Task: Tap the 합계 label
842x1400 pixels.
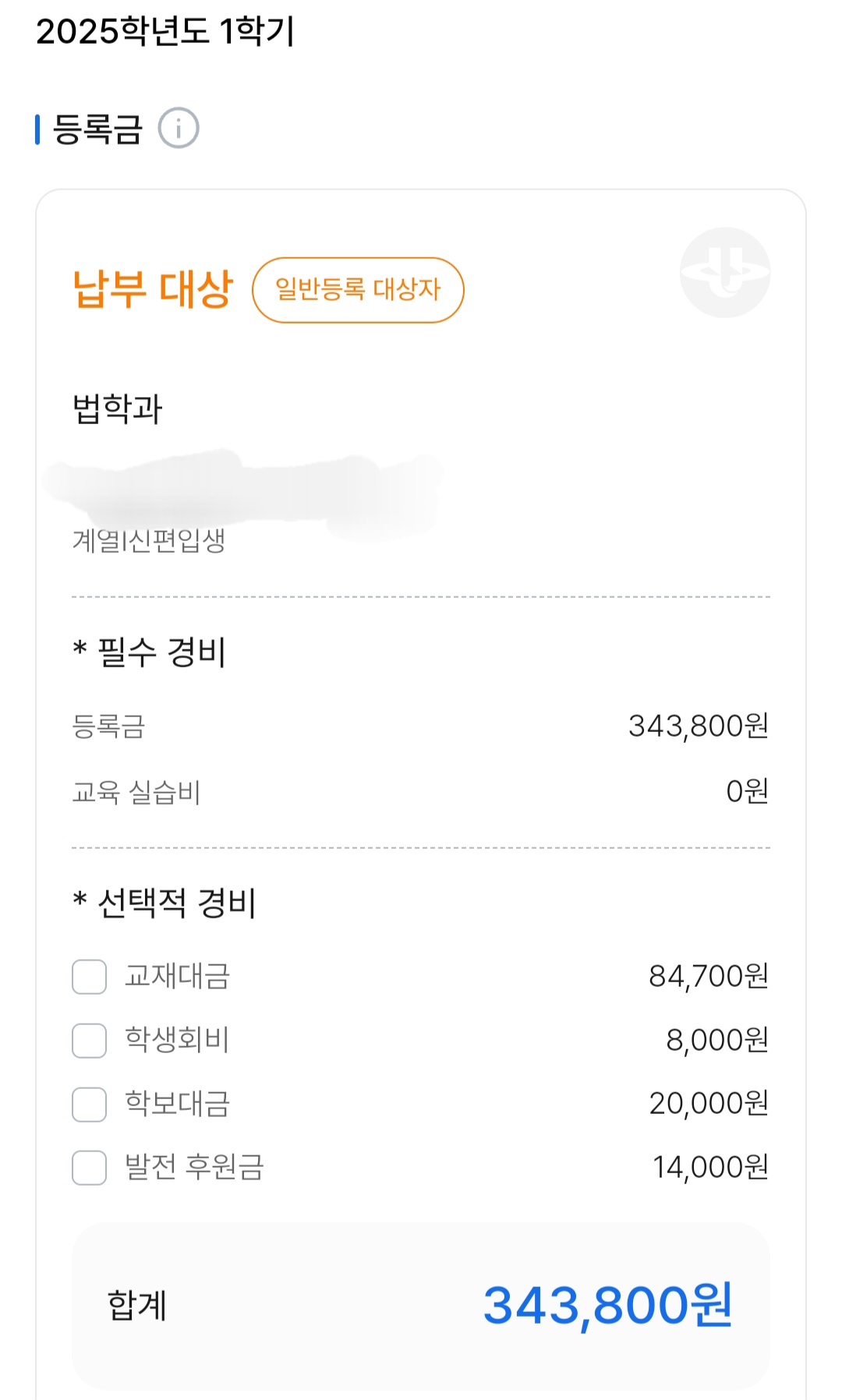Action: point(137,1305)
